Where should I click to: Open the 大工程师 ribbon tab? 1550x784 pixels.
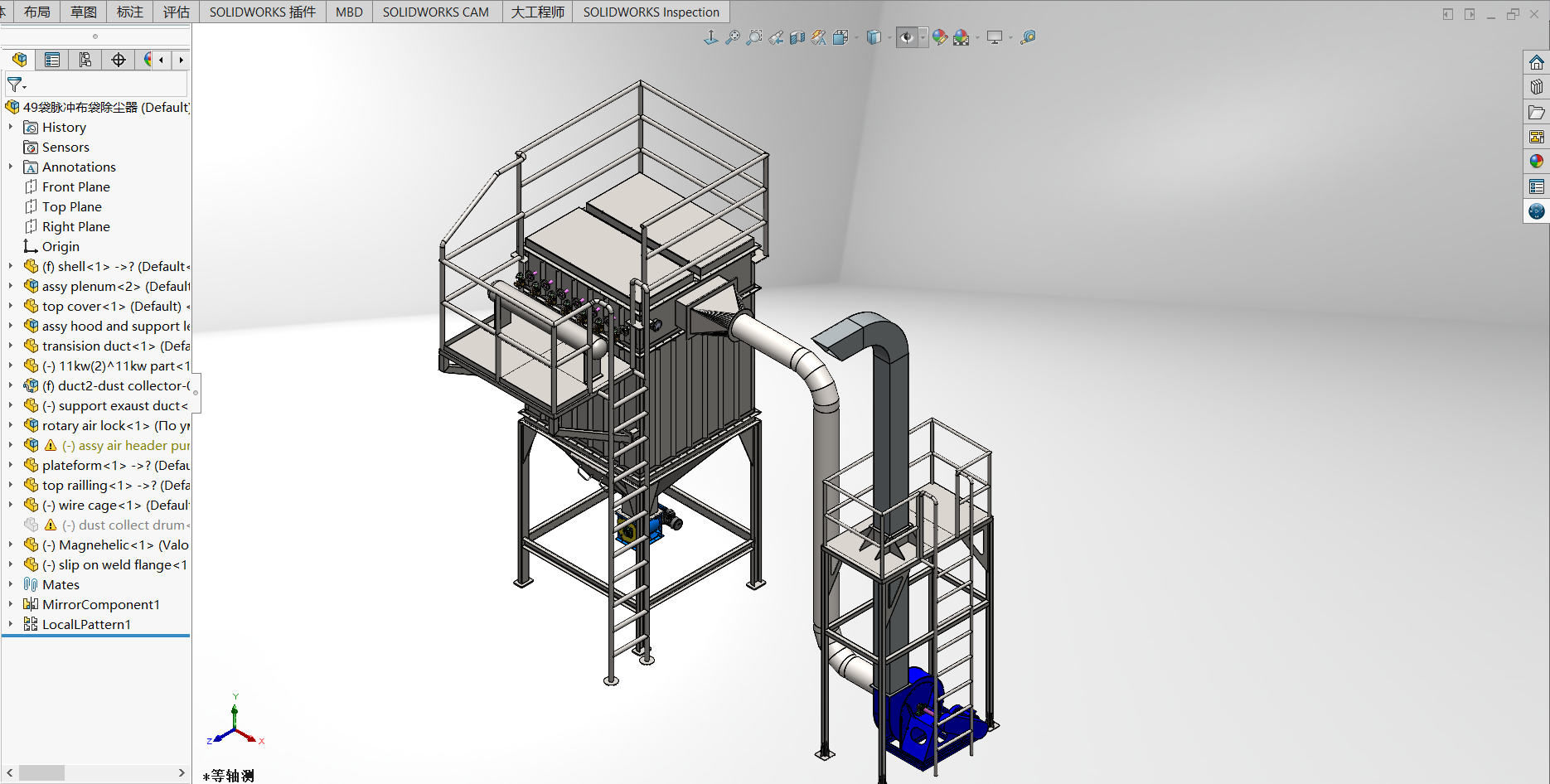coord(538,12)
